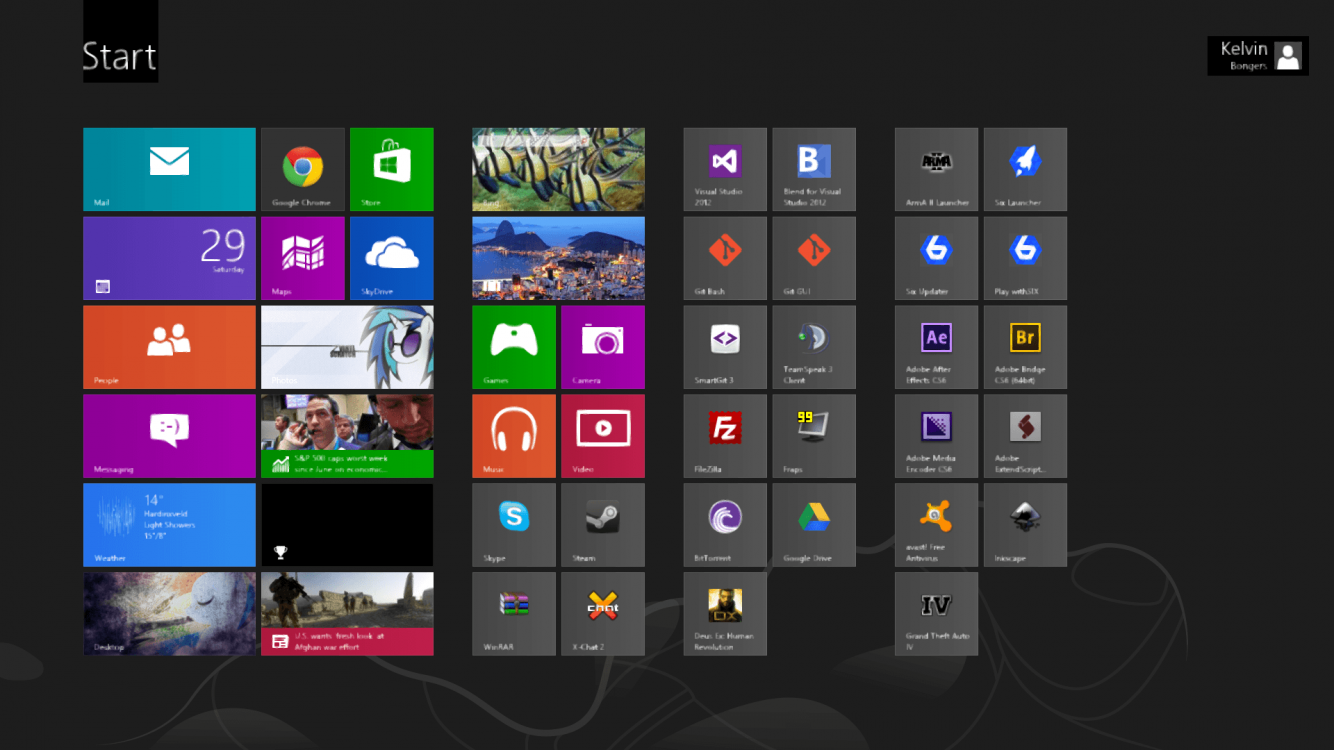Open Git Bash tile

[725, 258]
